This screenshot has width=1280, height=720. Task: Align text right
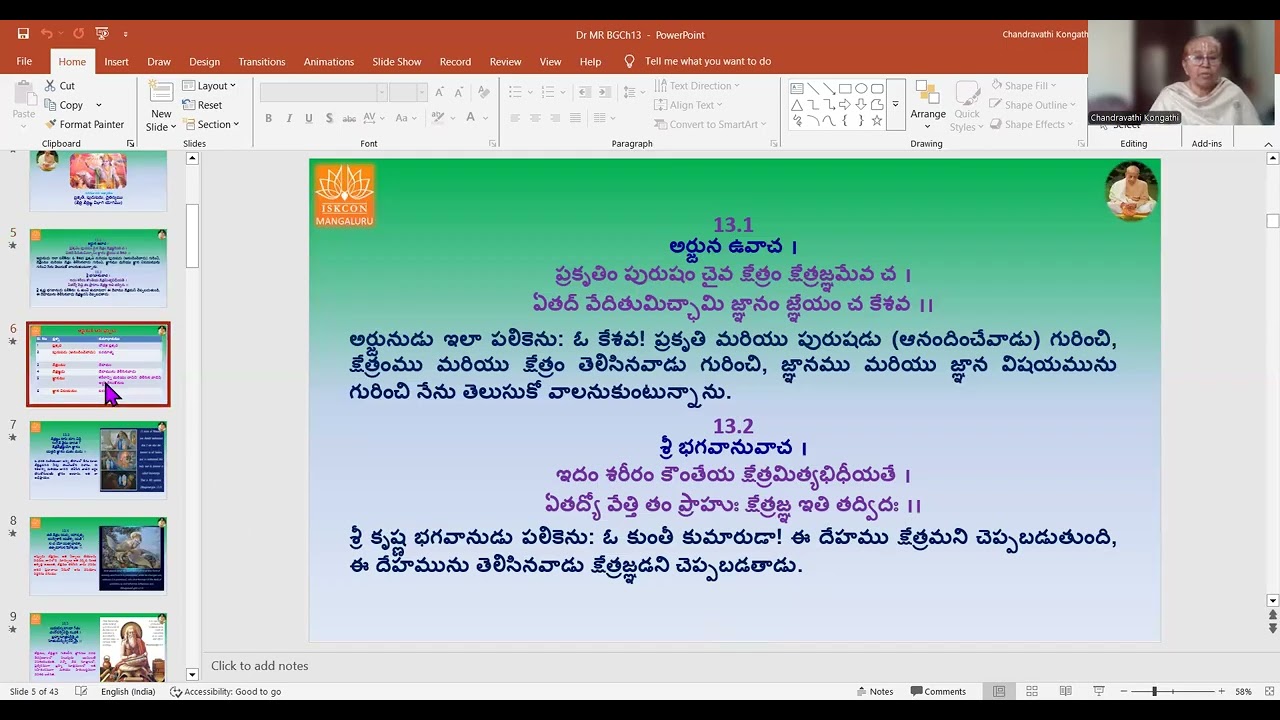pyautogui.click(x=555, y=118)
